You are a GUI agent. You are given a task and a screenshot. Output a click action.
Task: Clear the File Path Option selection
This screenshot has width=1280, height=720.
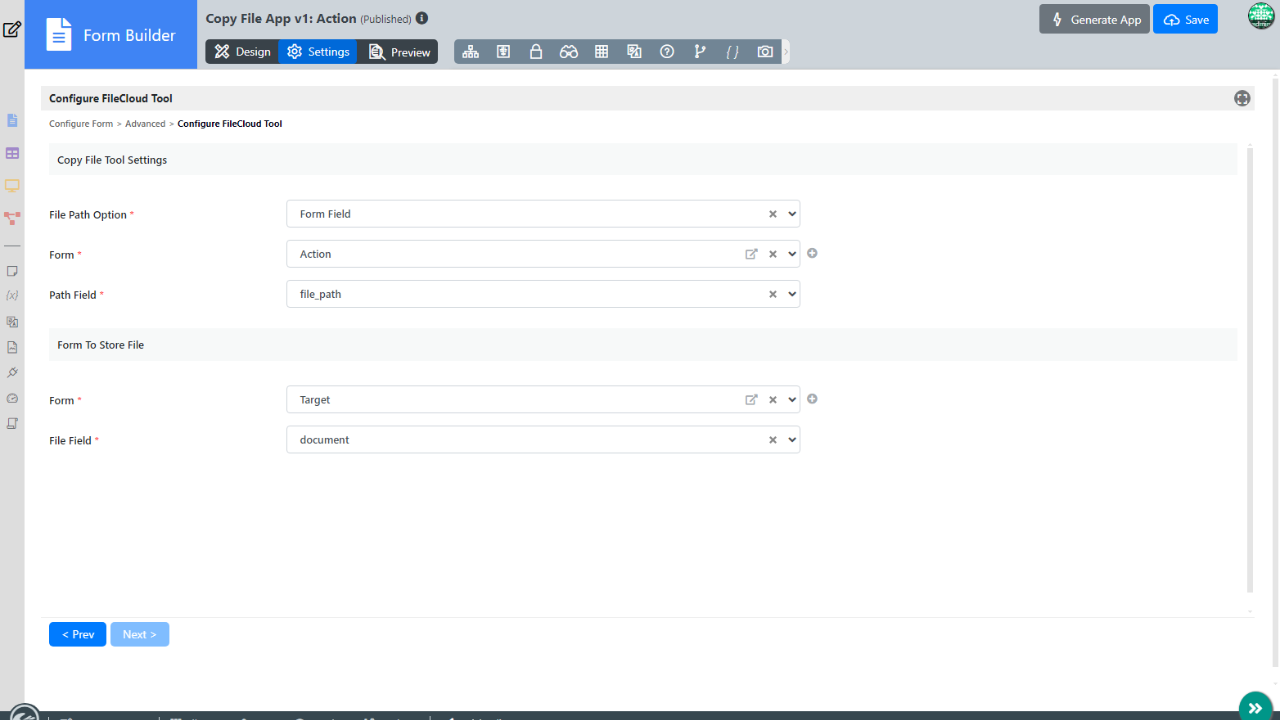[x=773, y=214]
